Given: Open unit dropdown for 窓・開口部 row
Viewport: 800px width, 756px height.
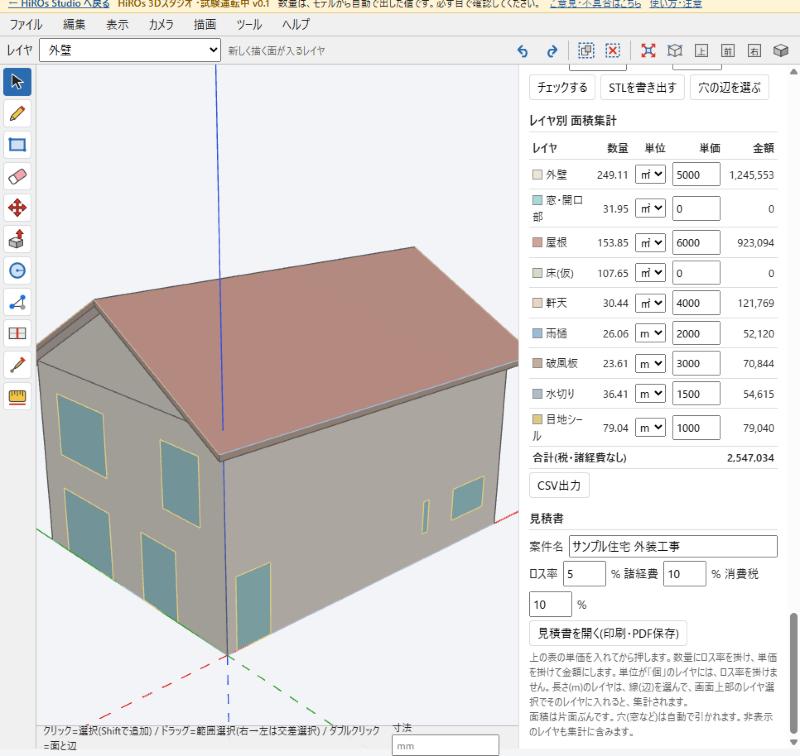Looking at the screenshot, I should (650, 208).
